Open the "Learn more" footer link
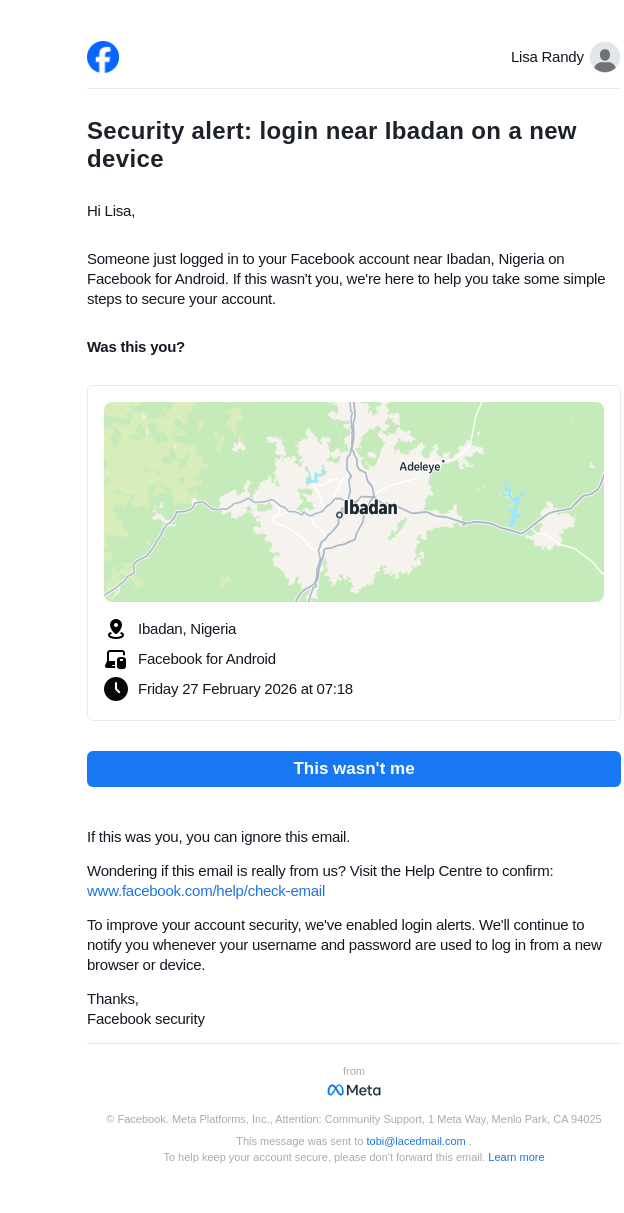 [x=516, y=1157]
